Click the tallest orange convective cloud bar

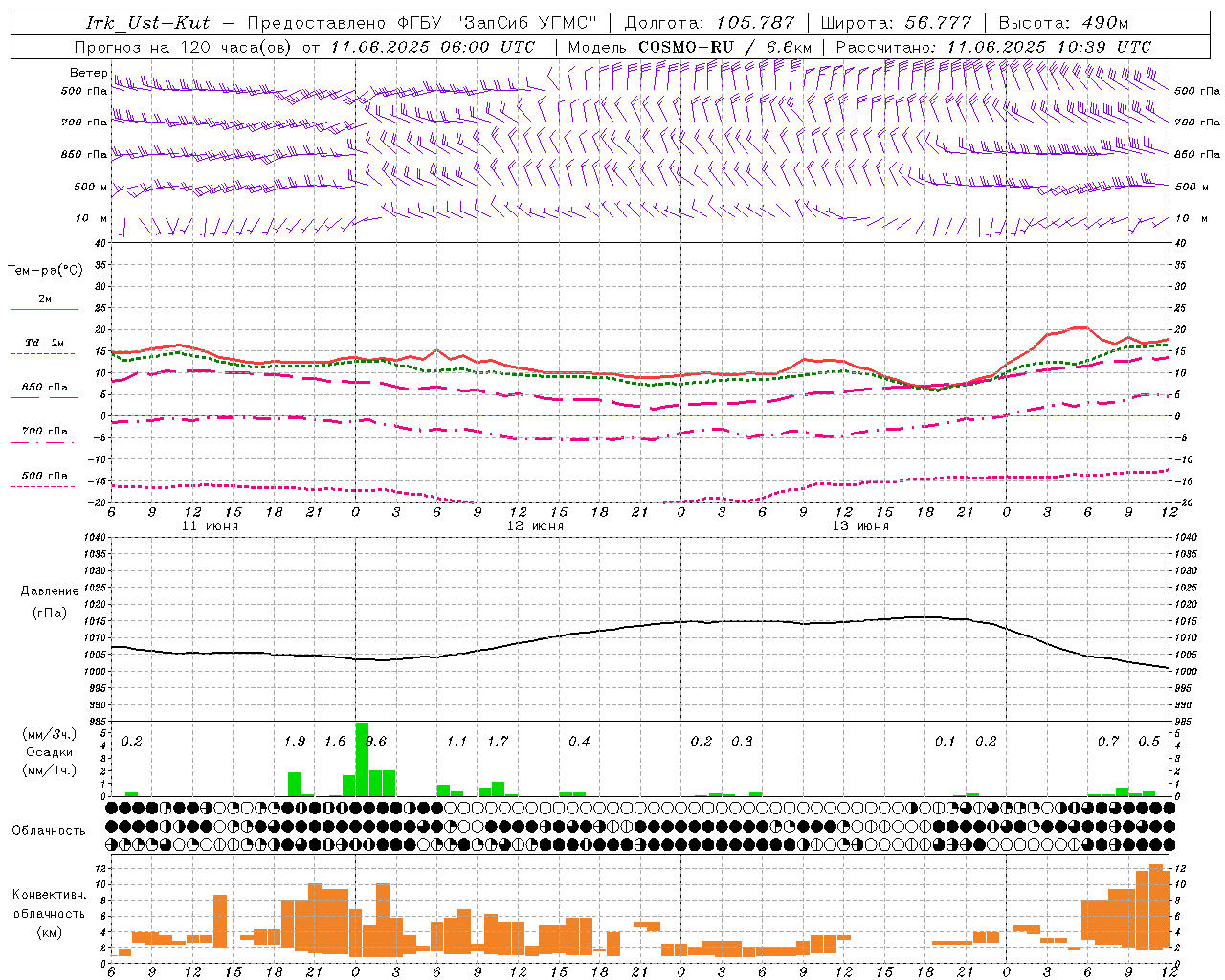[1155, 909]
